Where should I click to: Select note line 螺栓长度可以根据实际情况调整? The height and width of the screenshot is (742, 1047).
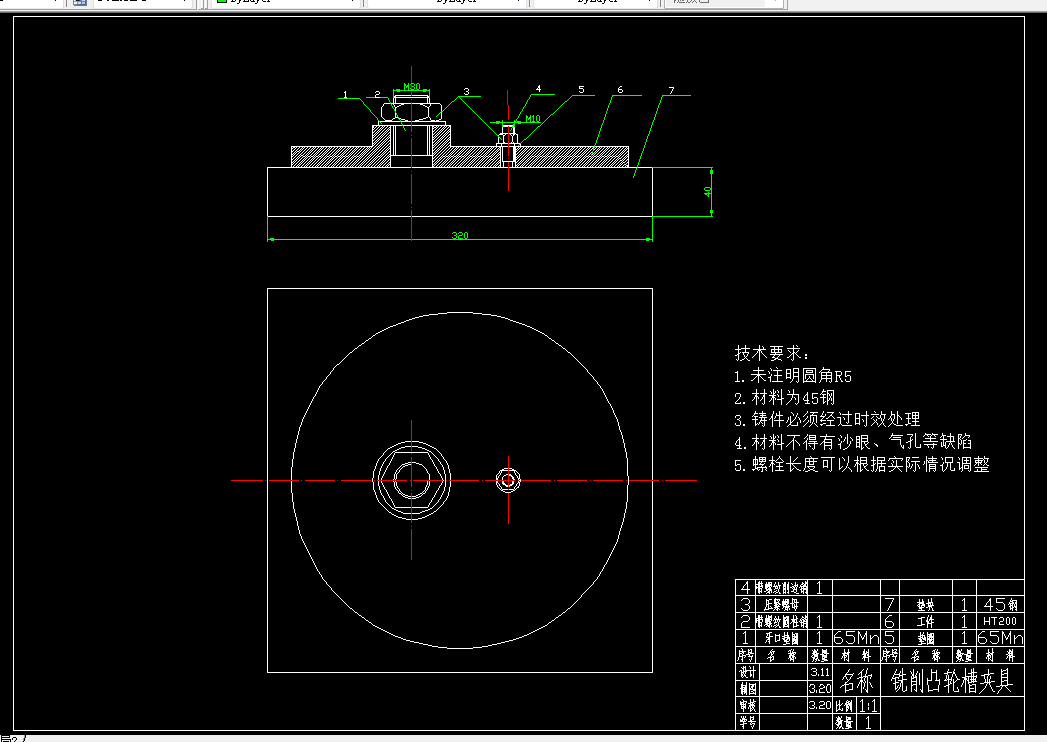pyautogui.click(x=862, y=464)
